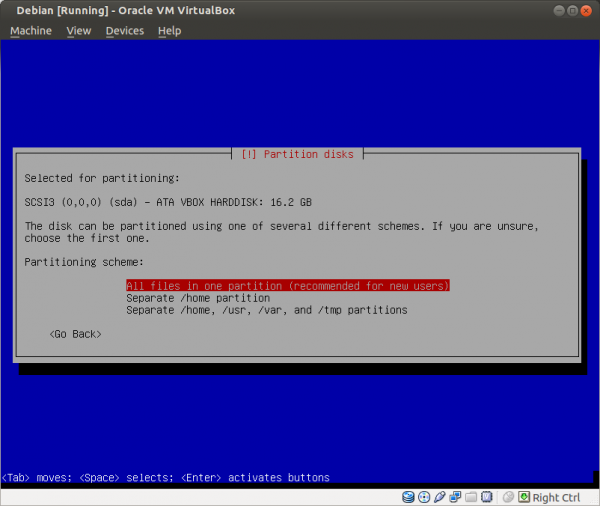Select "All files in one partition" option
The image size is (600, 506).
(x=288, y=285)
